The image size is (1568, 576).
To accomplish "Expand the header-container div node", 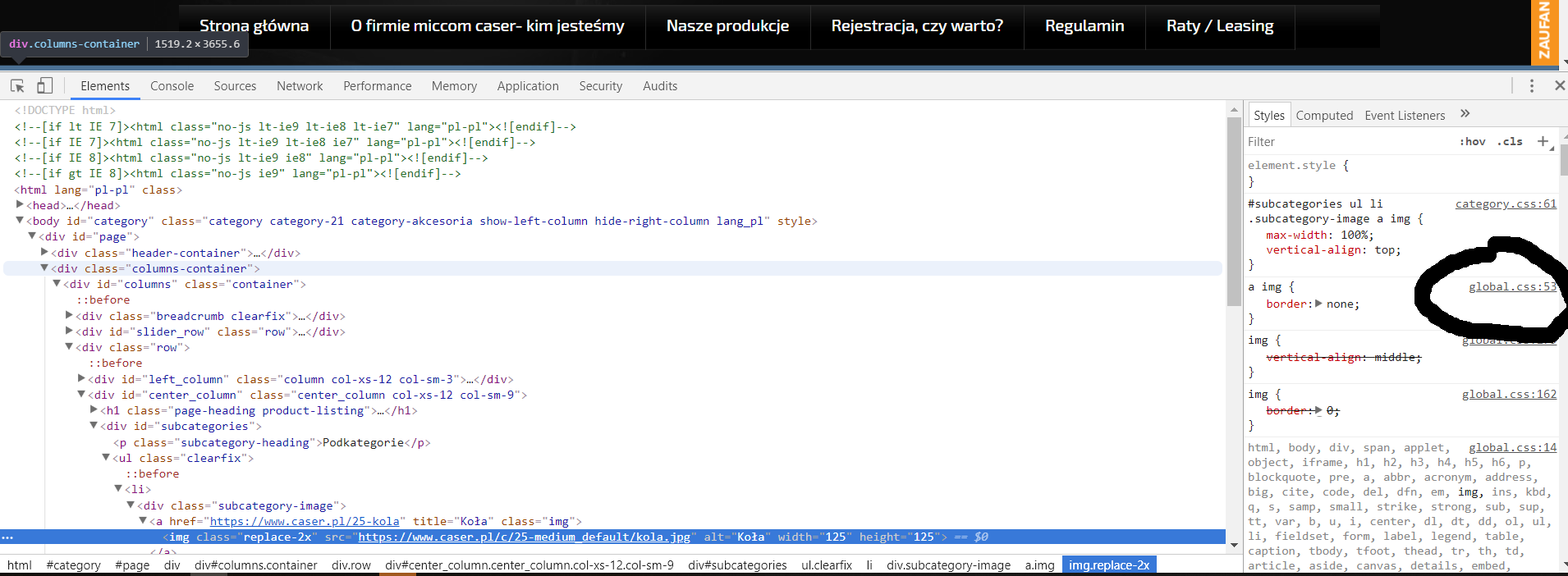I will pos(44,253).
